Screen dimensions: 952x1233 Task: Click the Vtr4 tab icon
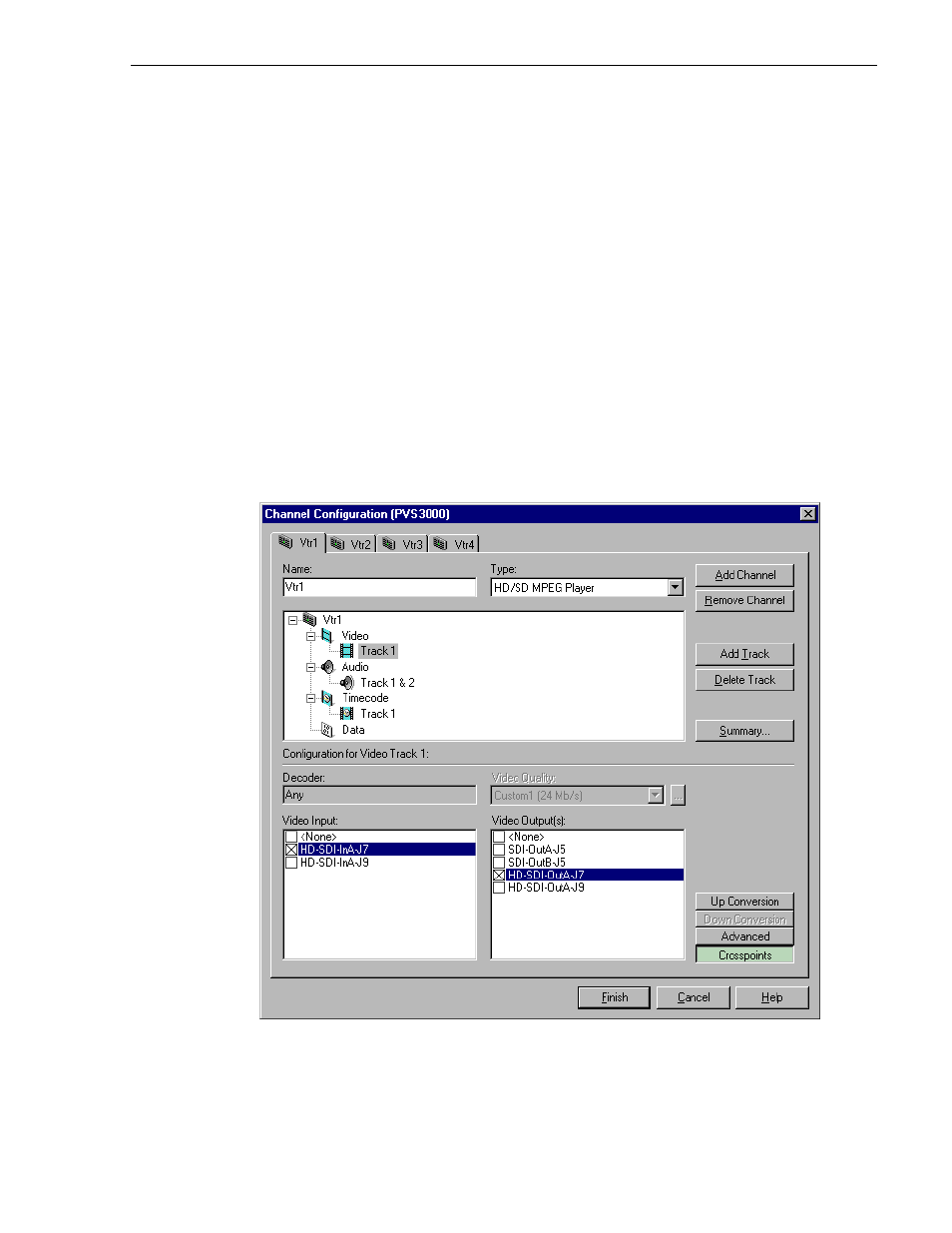[x=441, y=544]
